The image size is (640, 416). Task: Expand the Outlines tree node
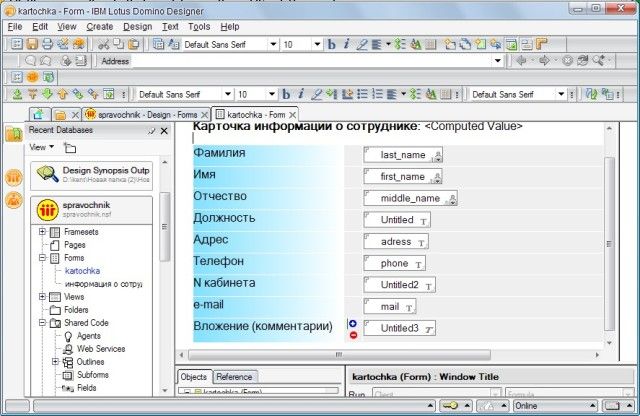click(x=56, y=362)
